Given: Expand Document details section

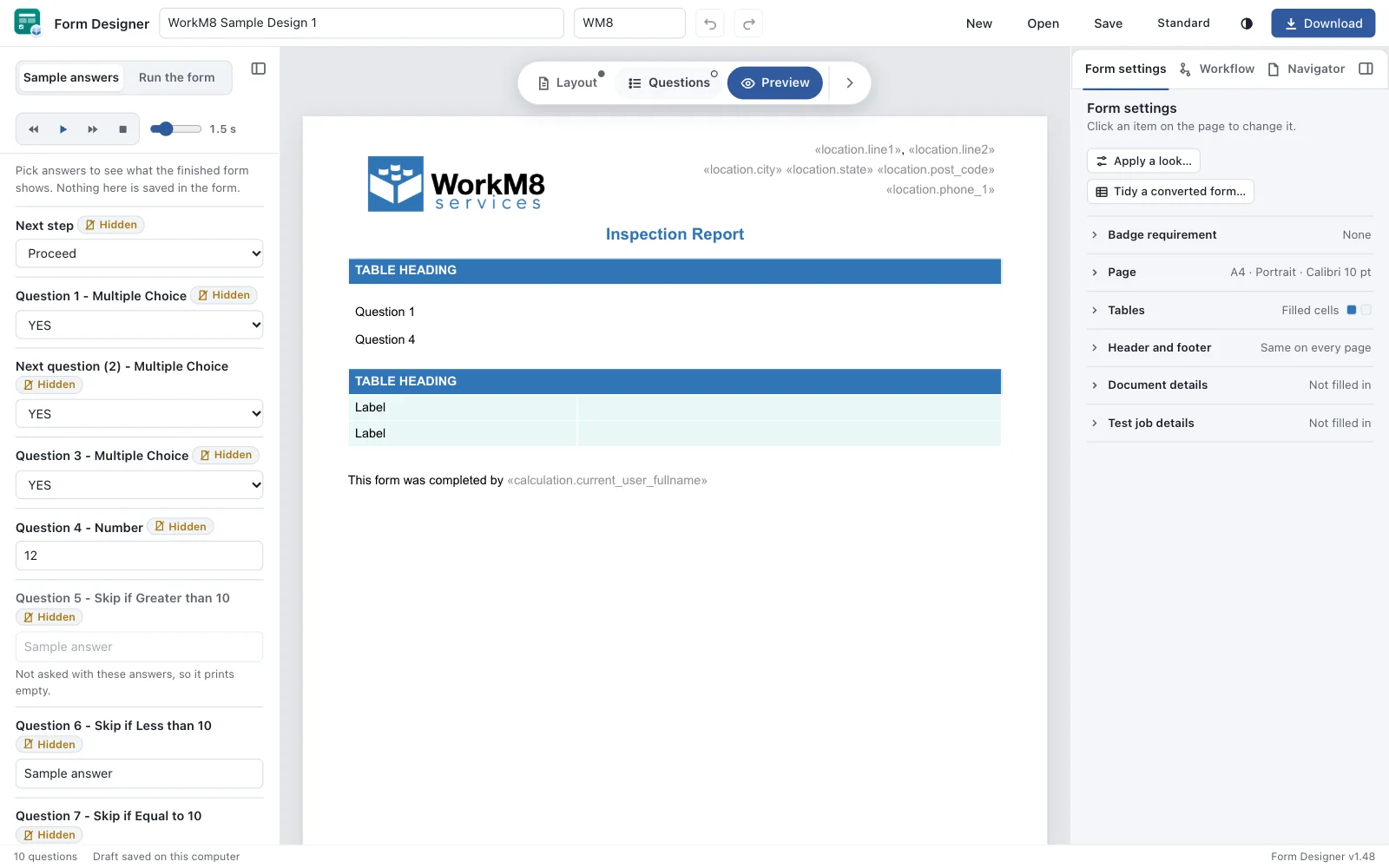Looking at the screenshot, I should pos(1229,385).
